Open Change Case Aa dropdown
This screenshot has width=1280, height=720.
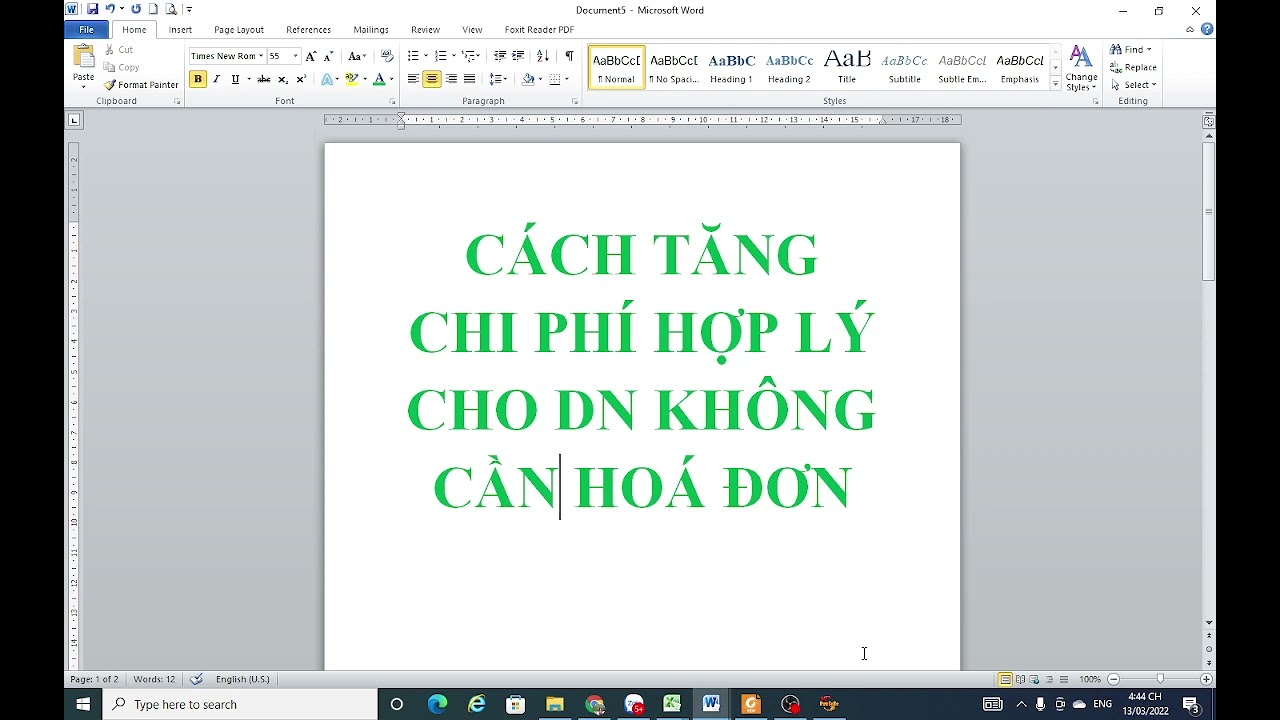point(357,56)
